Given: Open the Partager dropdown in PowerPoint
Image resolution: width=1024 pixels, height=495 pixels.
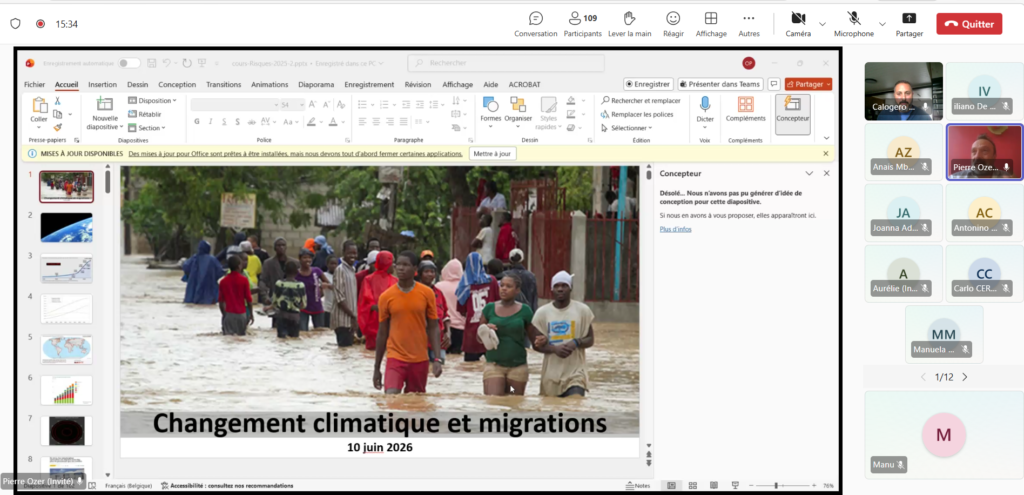Looking at the screenshot, I should pyautogui.click(x=828, y=84).
